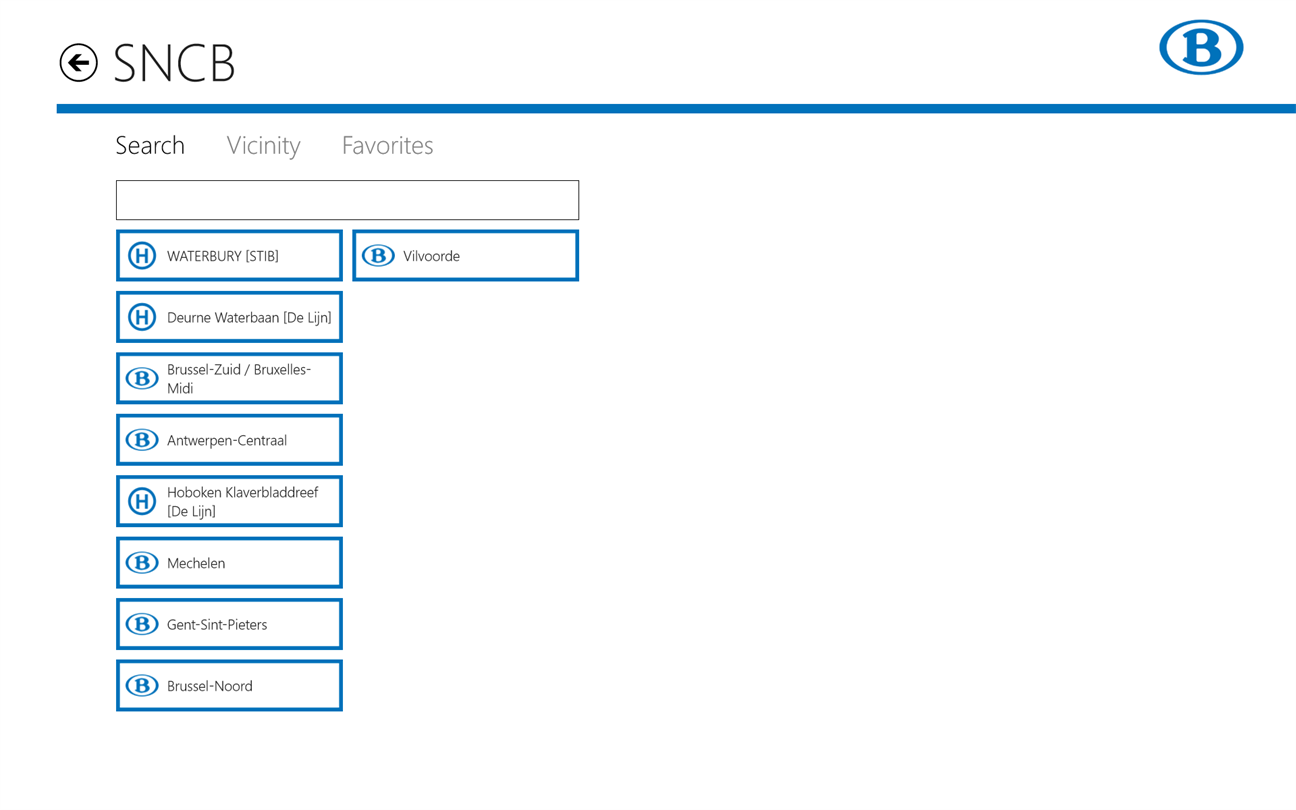Open the Vicinity tab
Image resolution: width=1296 pixels, height=810 pixels.
coord(263,146)
